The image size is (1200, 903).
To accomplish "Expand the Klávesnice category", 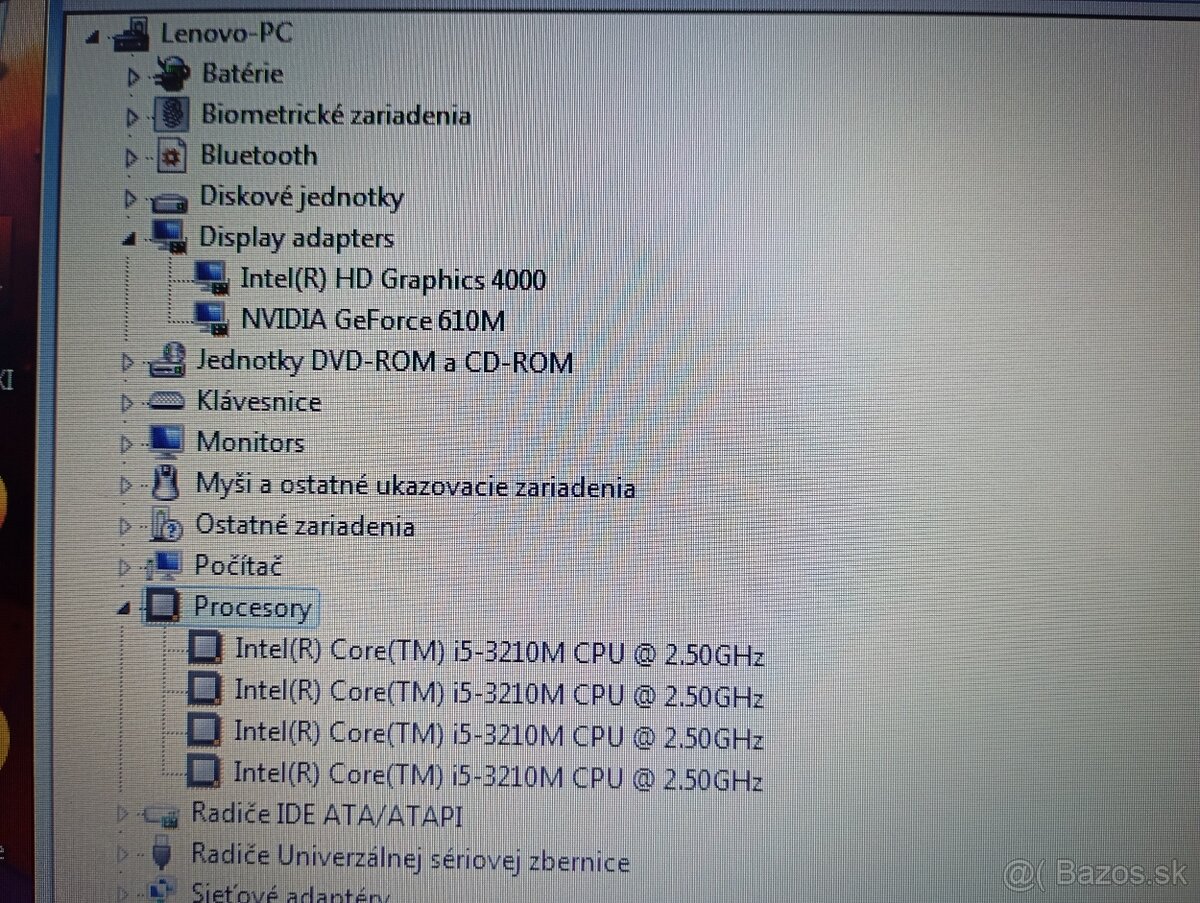I will point(127,403).
